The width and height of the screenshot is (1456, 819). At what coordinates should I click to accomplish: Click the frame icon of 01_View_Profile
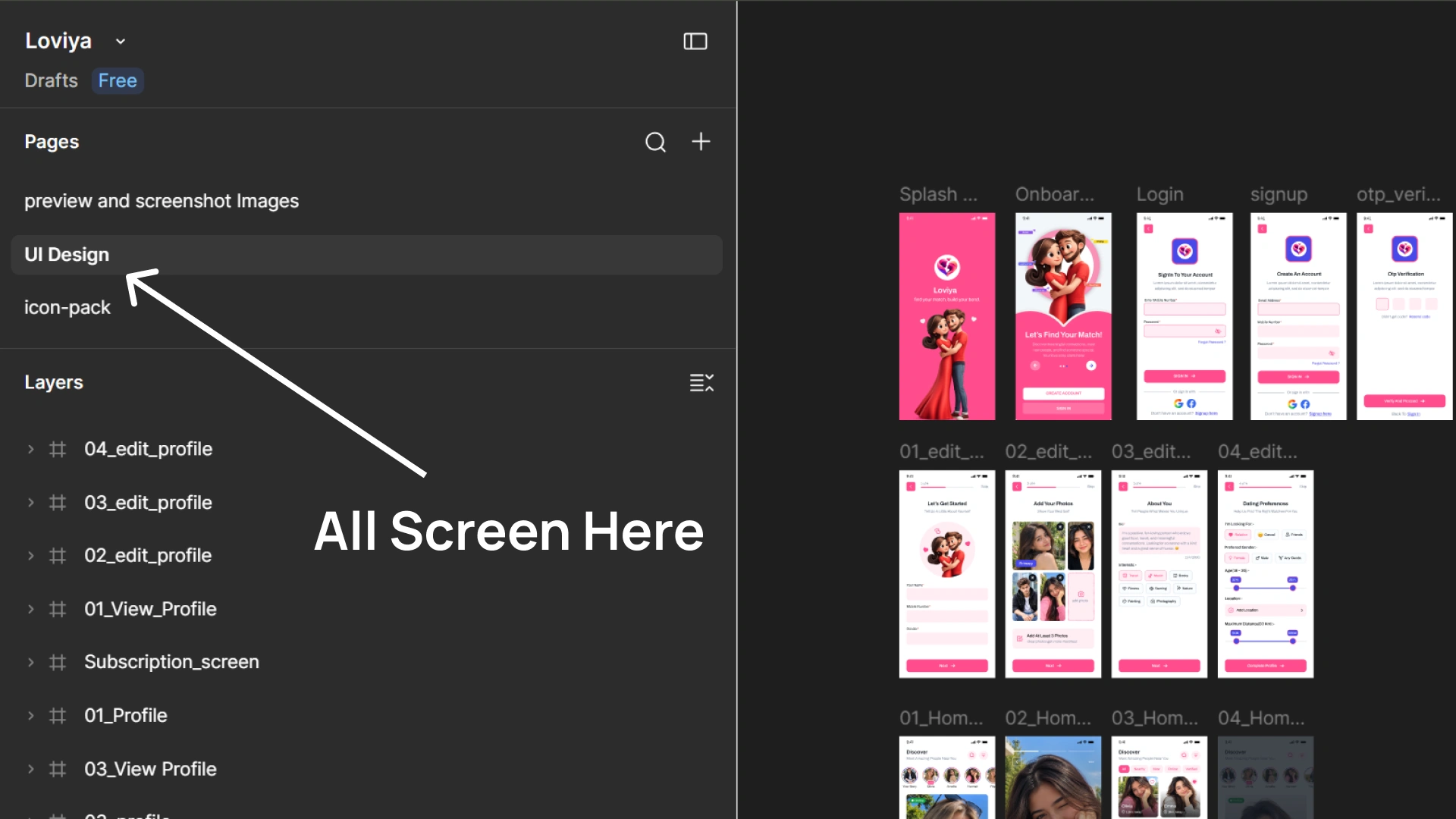pyautogui.click(x=58, y=609)
